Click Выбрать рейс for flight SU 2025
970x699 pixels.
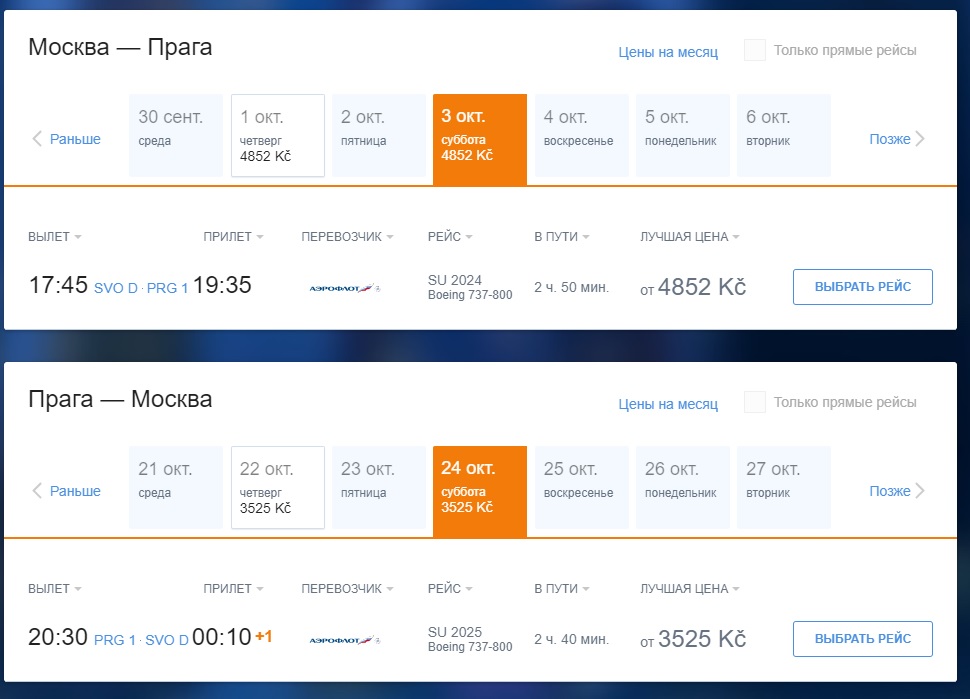click(862, 638)
